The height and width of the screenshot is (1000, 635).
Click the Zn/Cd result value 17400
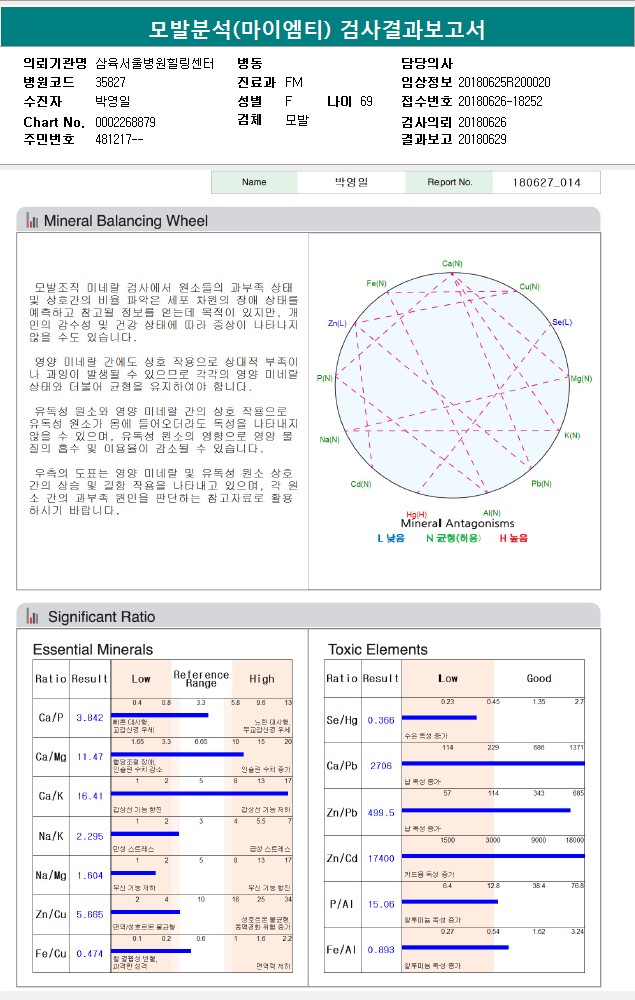[381, 858]
